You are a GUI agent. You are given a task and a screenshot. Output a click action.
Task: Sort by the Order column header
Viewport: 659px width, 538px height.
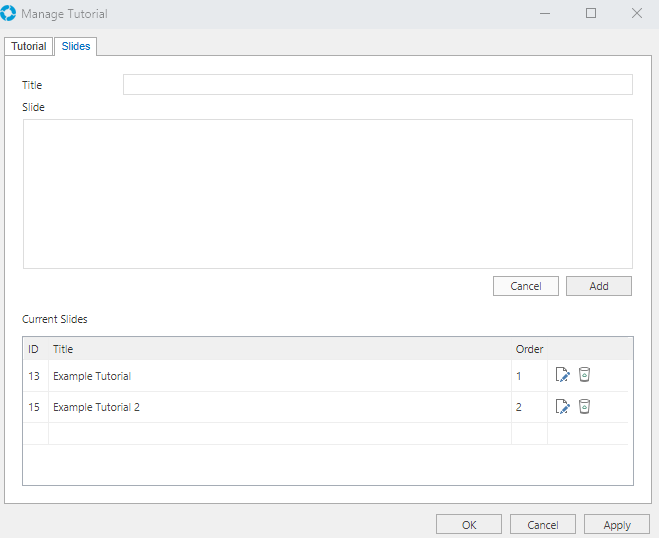529,349
